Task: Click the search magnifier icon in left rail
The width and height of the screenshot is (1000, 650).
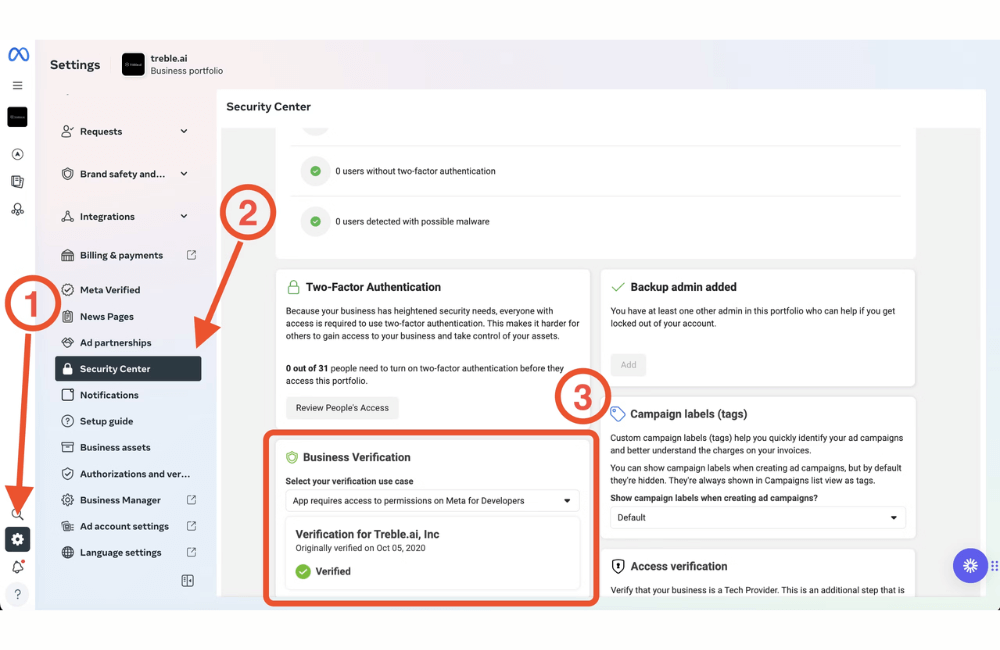Action: pyautogui.click(x=17, y=514)
